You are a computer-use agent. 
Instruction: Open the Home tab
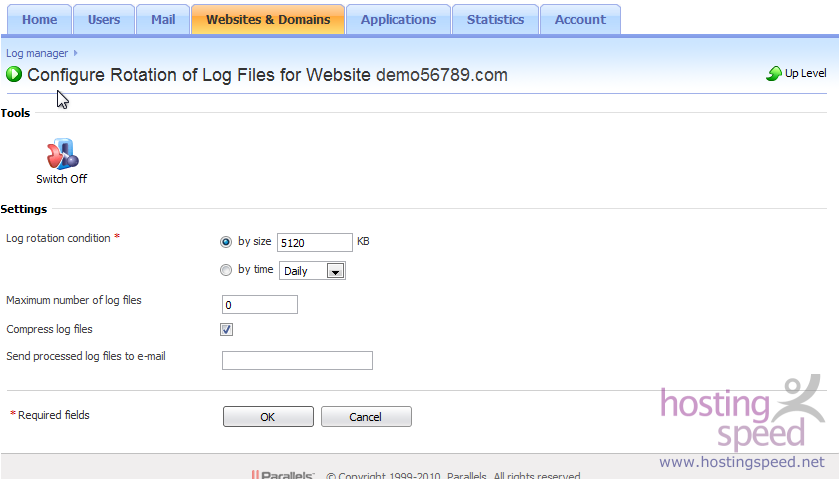(x=39, y=20)
